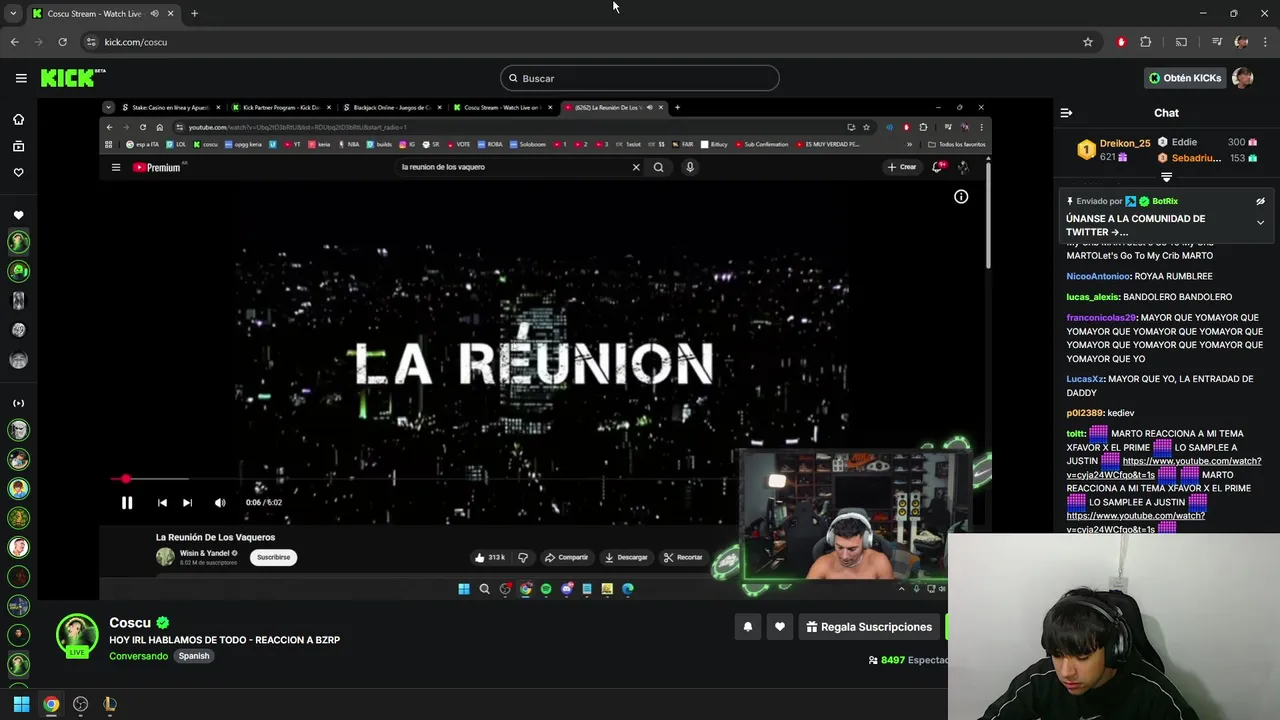Click the YouTube Compartir button
Image resolution: width=1280 pixels, height=720 pixels.
coord(566,557)
